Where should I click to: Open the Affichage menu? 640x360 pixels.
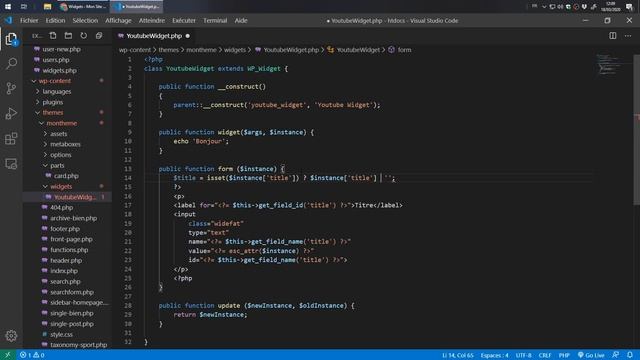click(118, 20)
